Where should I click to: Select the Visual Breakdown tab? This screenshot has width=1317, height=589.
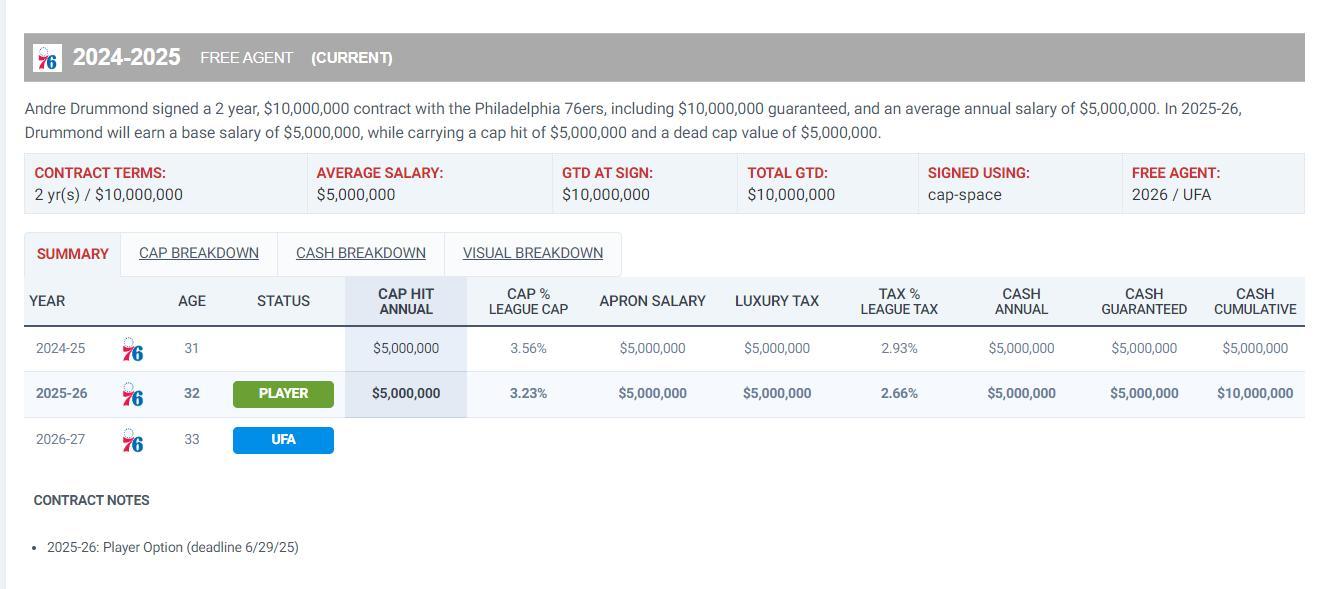tap(533, 253)
